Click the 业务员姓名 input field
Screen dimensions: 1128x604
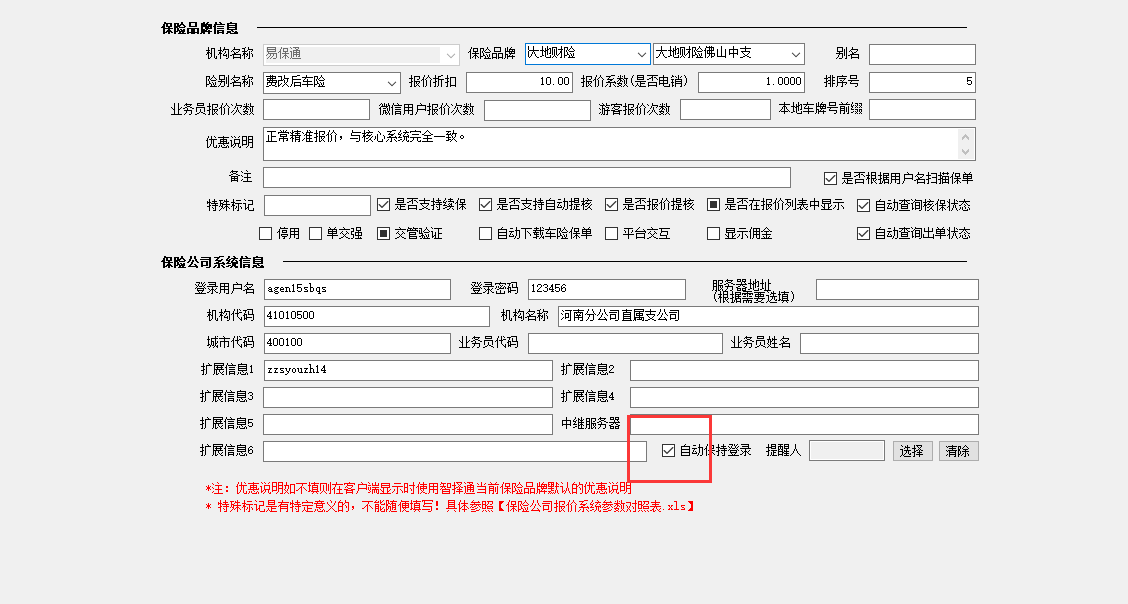889,343
